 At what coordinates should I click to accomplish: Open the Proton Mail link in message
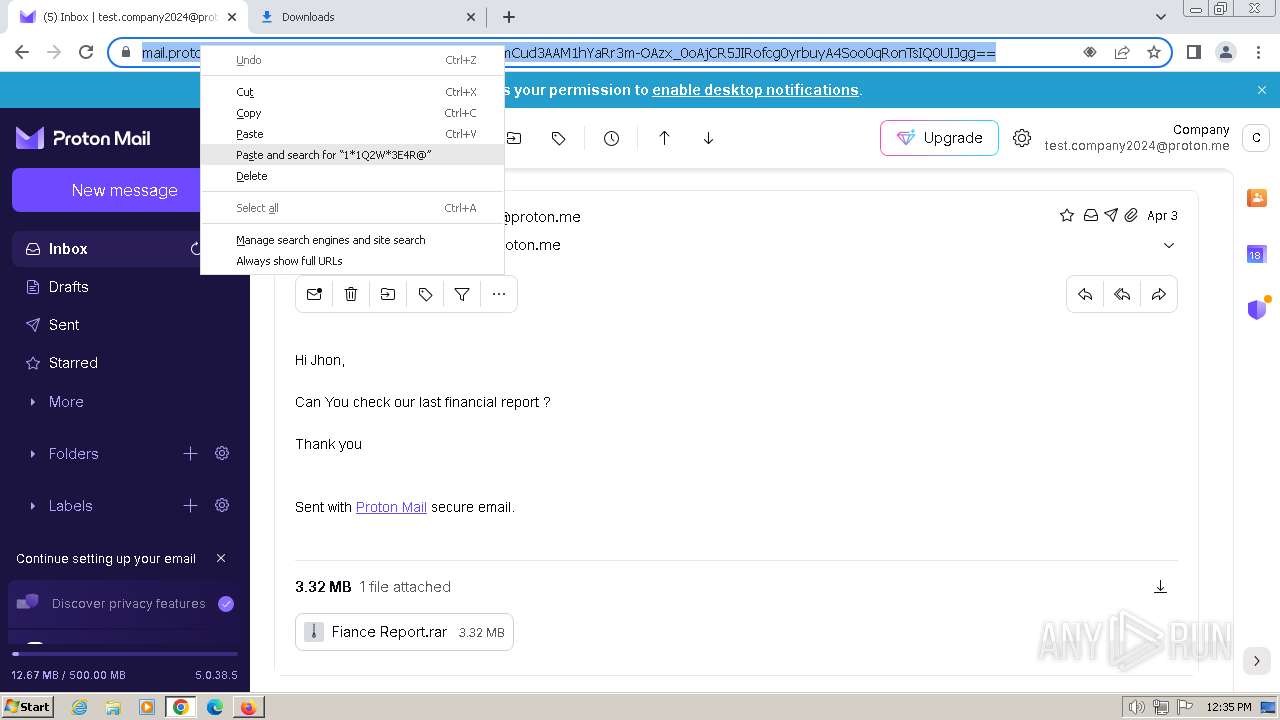[391, 507]
